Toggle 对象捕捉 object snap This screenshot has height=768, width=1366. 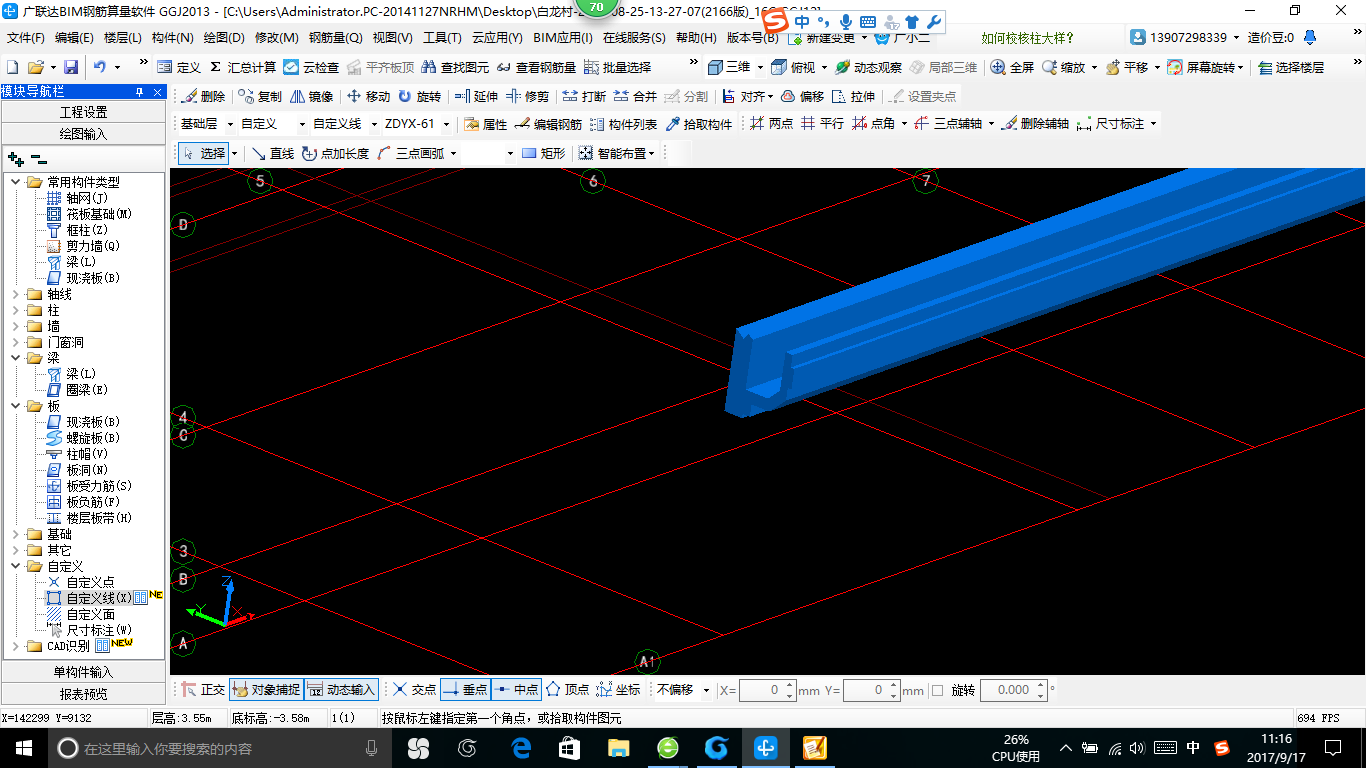[265, 690]
